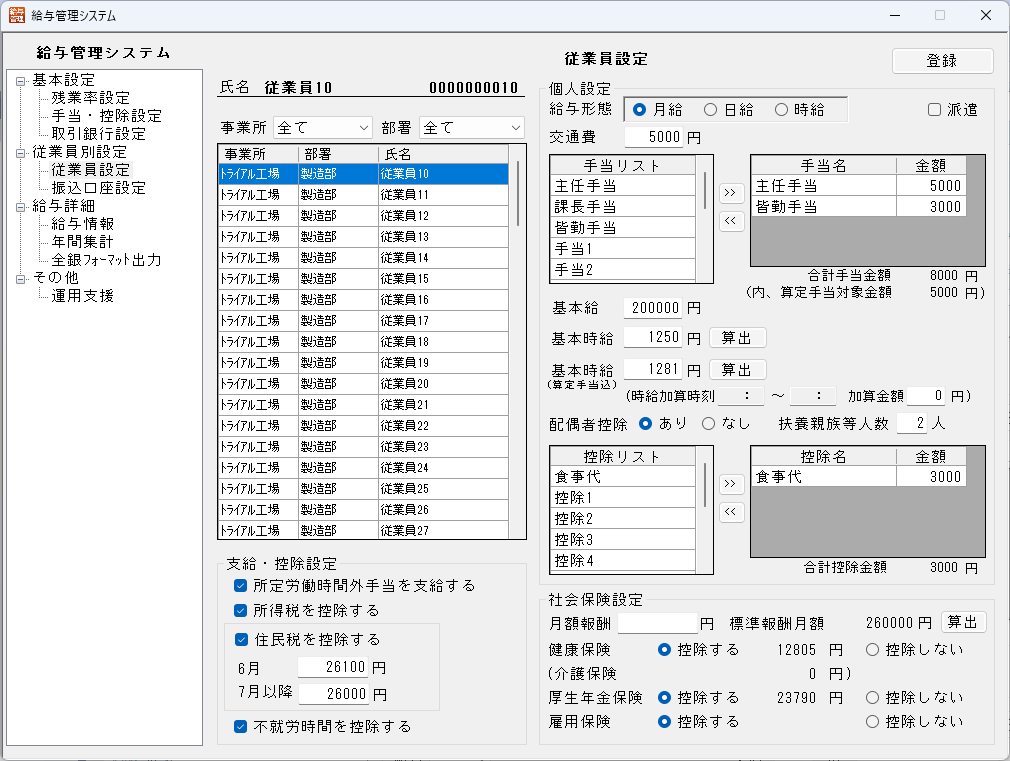Screen dimensions: 1010x761
Task: Open 取引銀行設定 in the tree
Action: coord(99,134)
